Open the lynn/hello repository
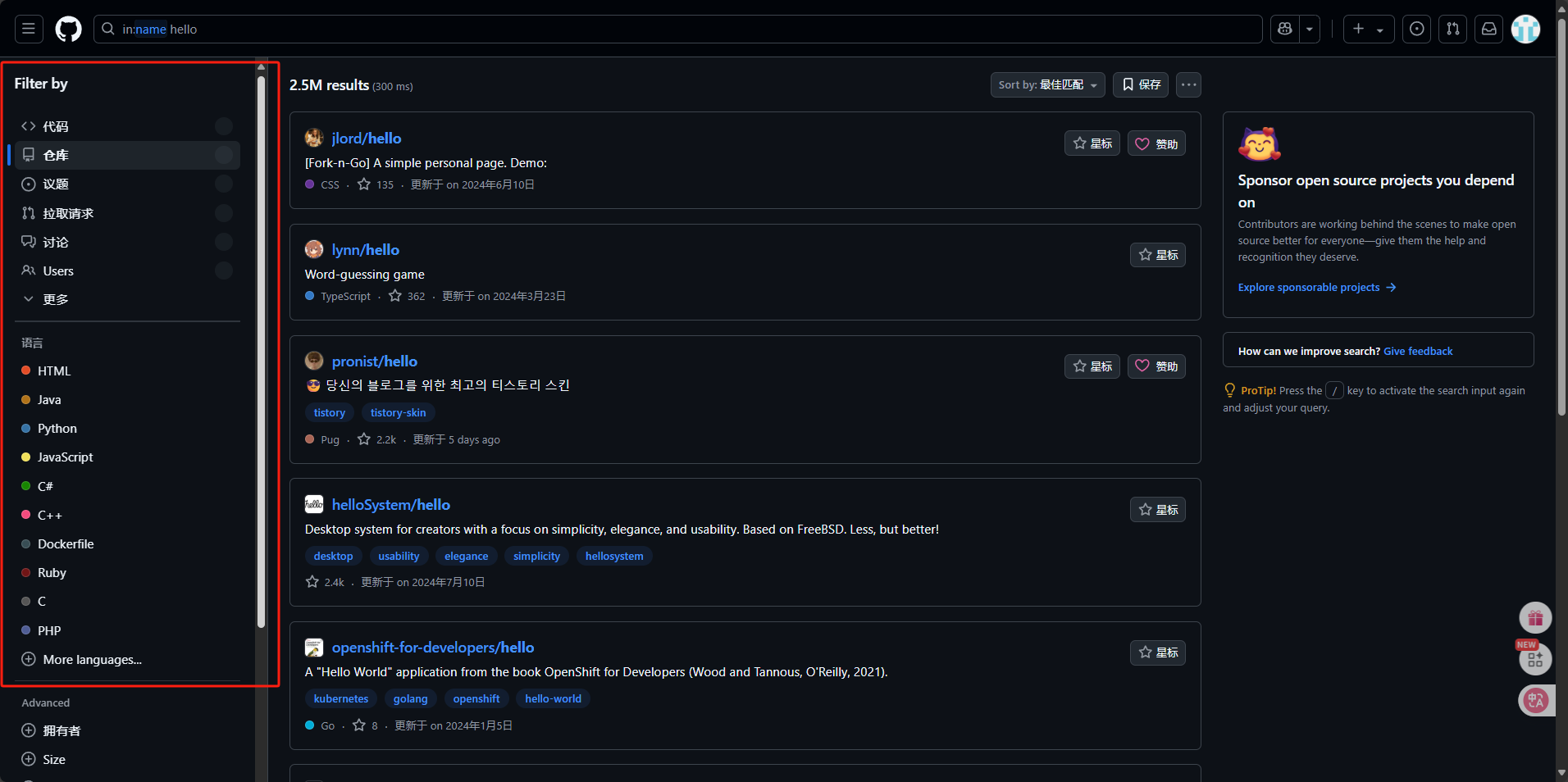1568x782 pixels. coord(366,249)
